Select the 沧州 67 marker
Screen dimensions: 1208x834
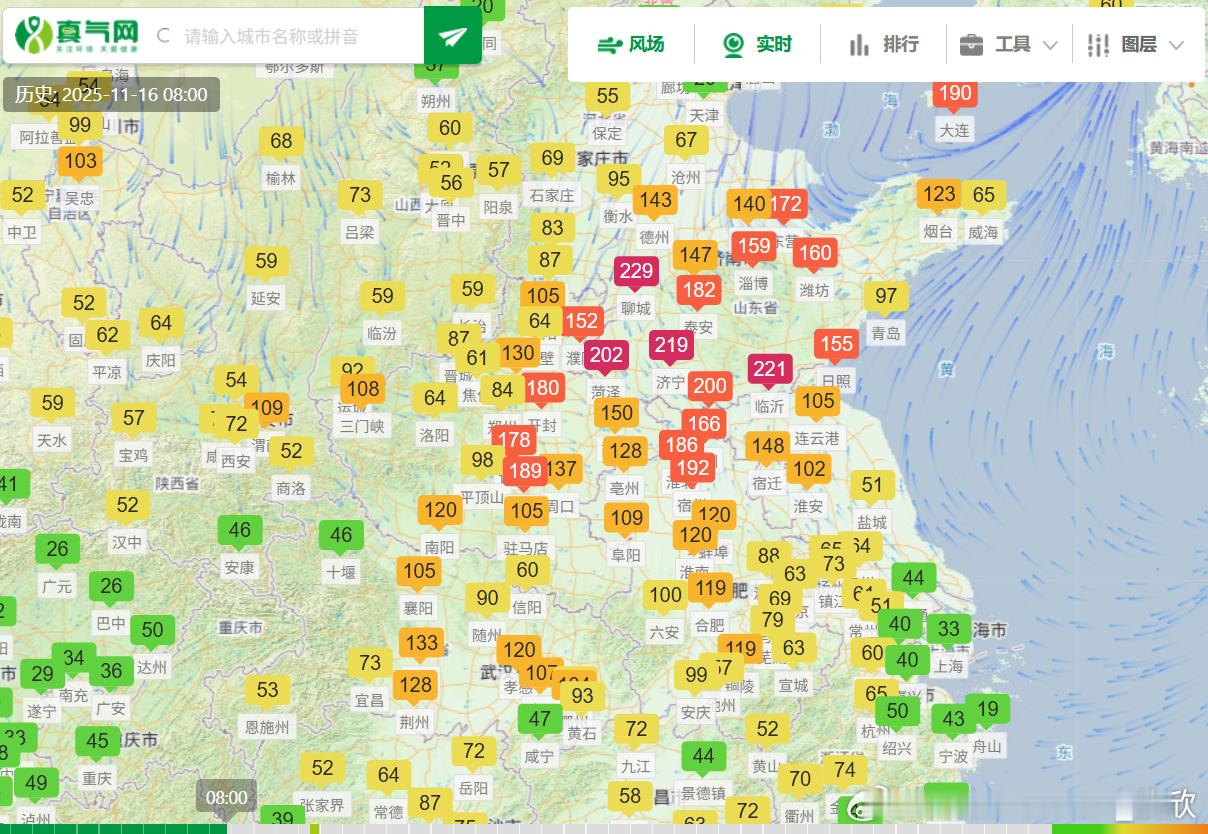tap(686, 142)
